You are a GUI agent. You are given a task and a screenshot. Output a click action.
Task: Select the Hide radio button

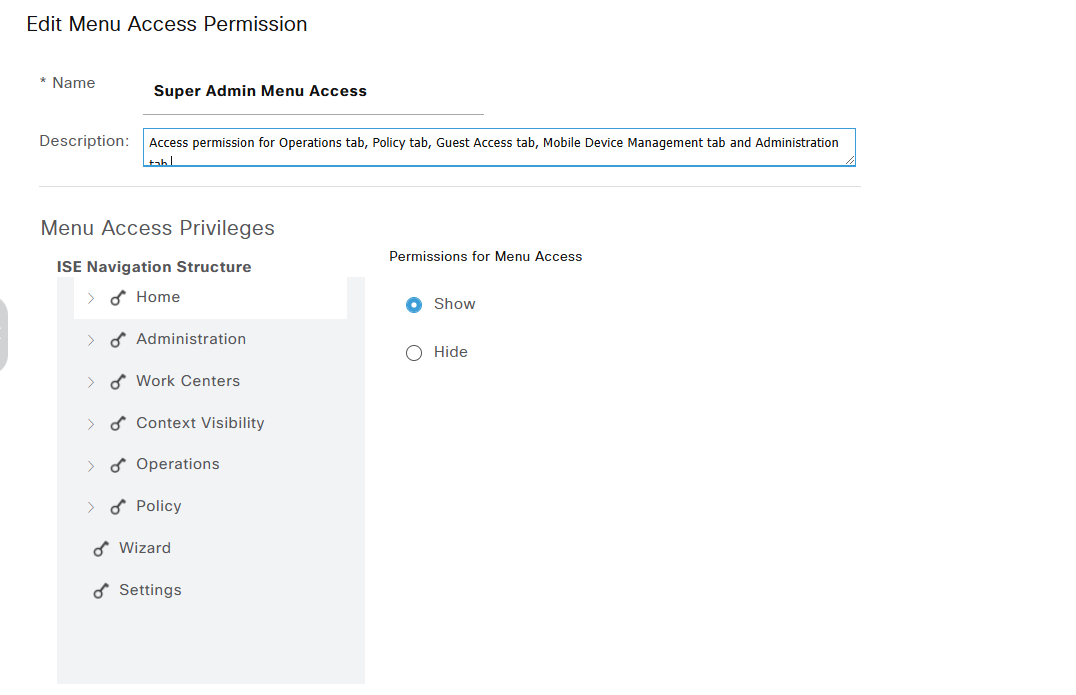coord(414,353)
